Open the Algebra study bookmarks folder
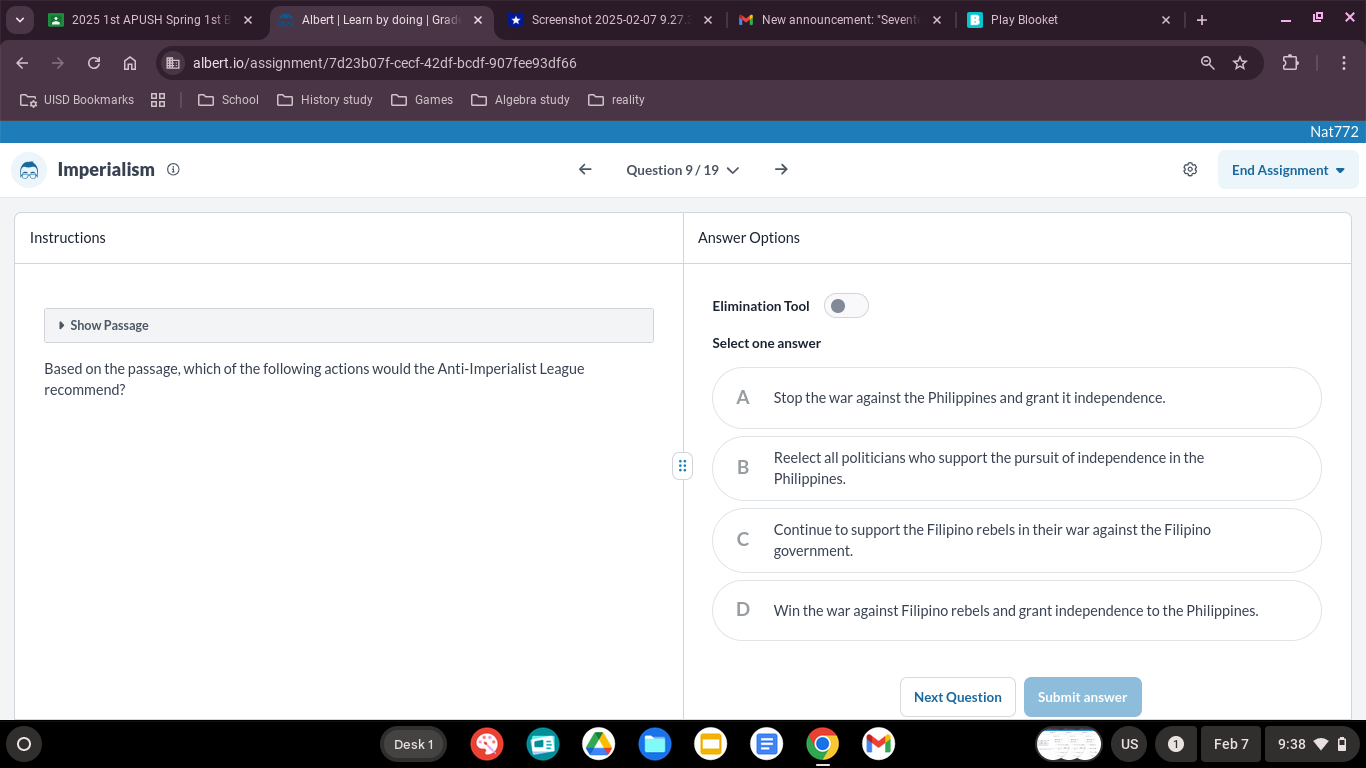Image resolution: width=1366 pixels, height=768 pixels. click(520, 100)
